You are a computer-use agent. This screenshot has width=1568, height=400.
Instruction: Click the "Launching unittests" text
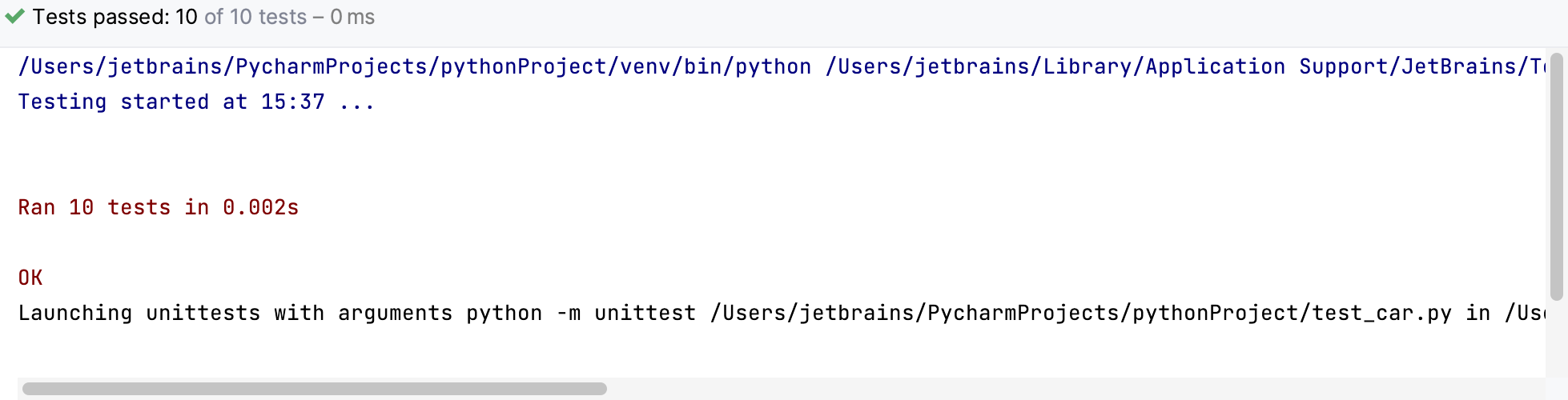click(139, 313)
